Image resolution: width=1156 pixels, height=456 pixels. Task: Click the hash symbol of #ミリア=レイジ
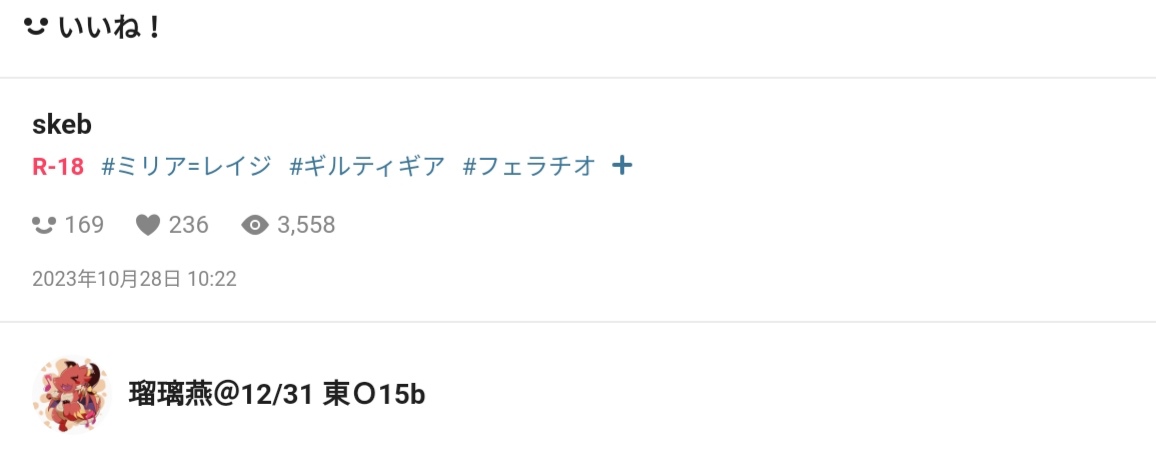coord(108,166)
